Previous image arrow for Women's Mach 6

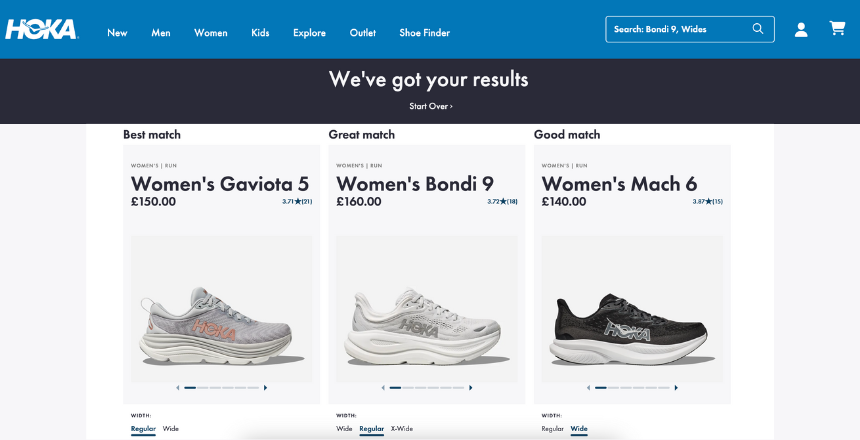(588, 387)
